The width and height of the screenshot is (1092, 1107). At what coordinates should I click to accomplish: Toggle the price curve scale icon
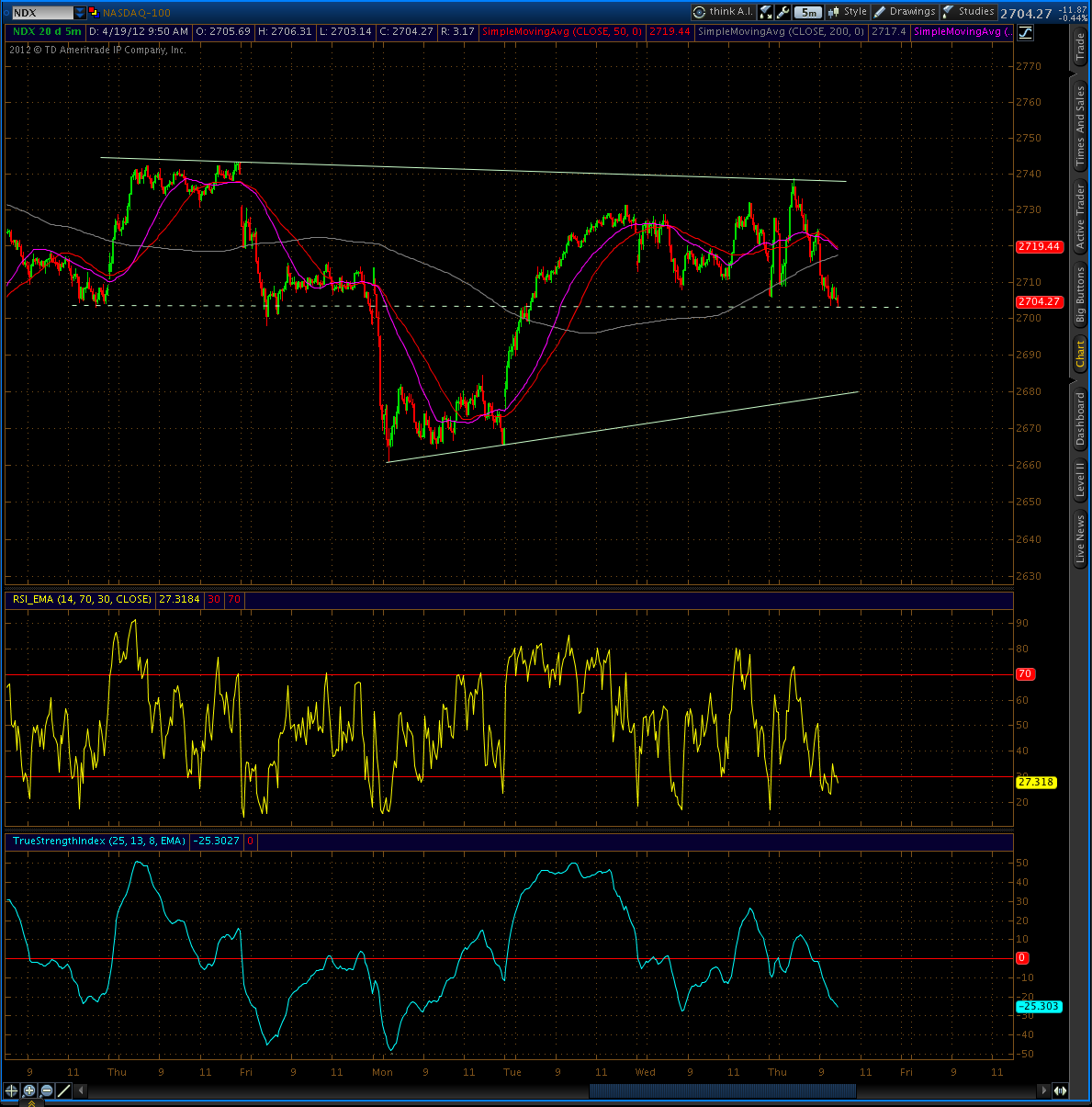(x=1025, y=32)
